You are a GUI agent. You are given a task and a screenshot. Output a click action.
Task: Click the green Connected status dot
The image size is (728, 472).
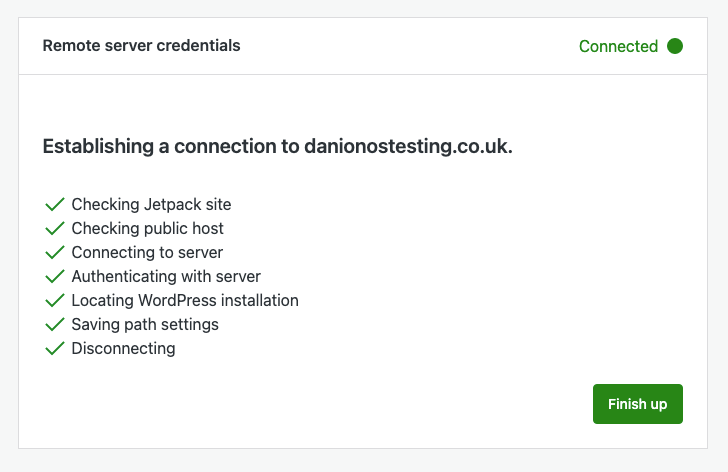[675, 46]
